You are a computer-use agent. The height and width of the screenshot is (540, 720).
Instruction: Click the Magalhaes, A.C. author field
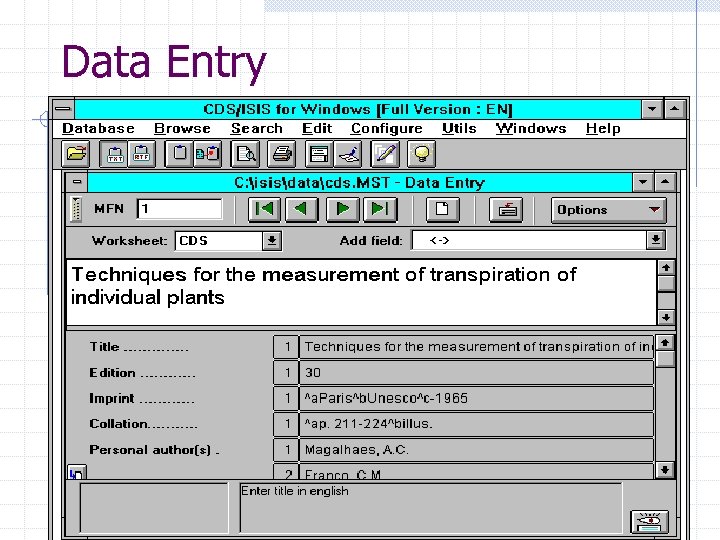pyautogui.click(x=476, y=450)
